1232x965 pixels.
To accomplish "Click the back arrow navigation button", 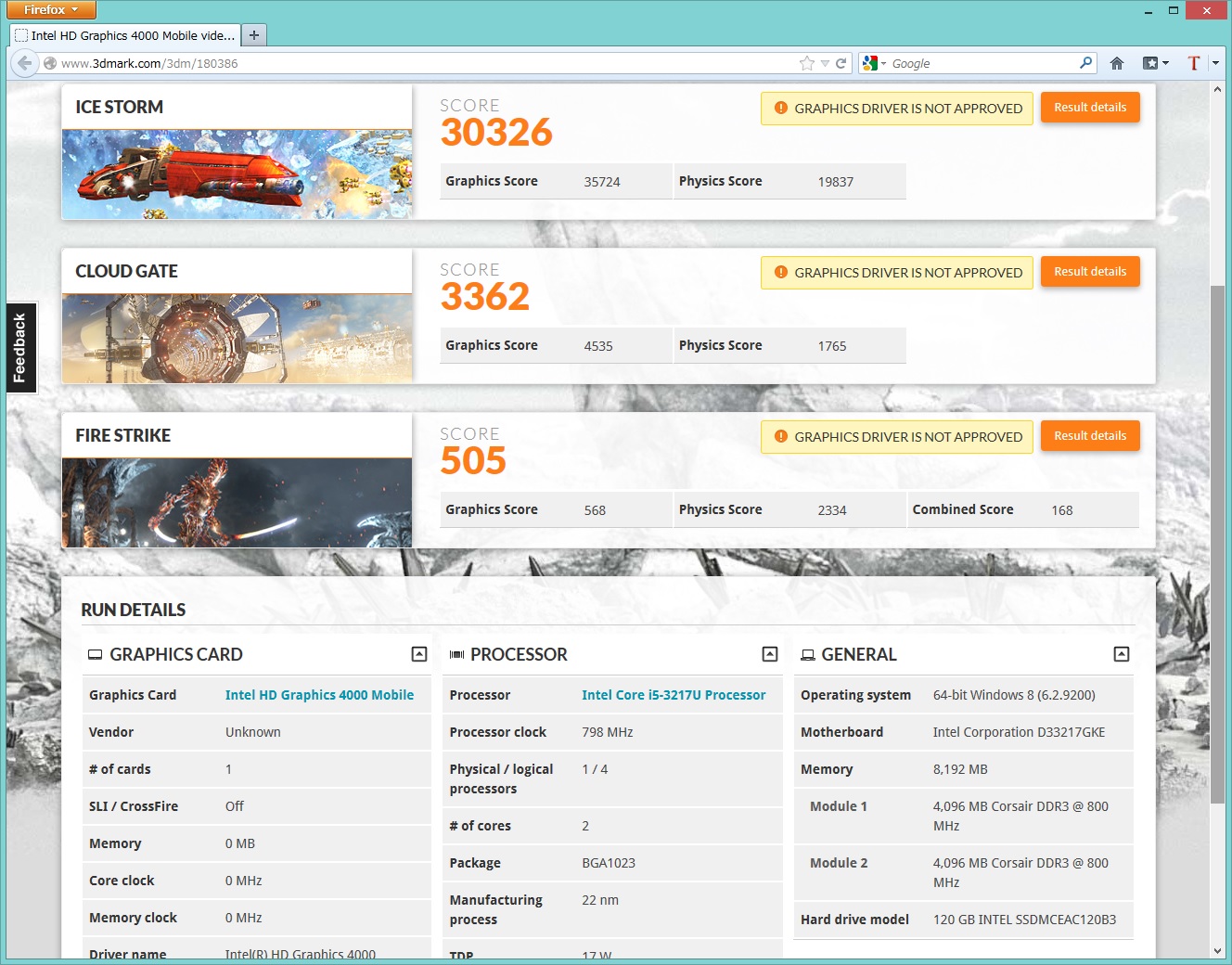I will (x=25, y=63).
